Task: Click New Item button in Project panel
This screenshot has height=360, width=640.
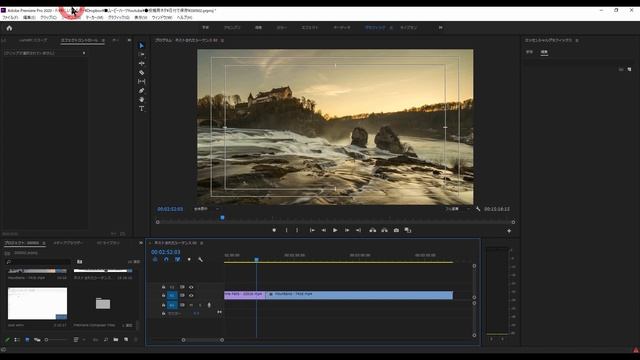Action: tap(126, 340)
